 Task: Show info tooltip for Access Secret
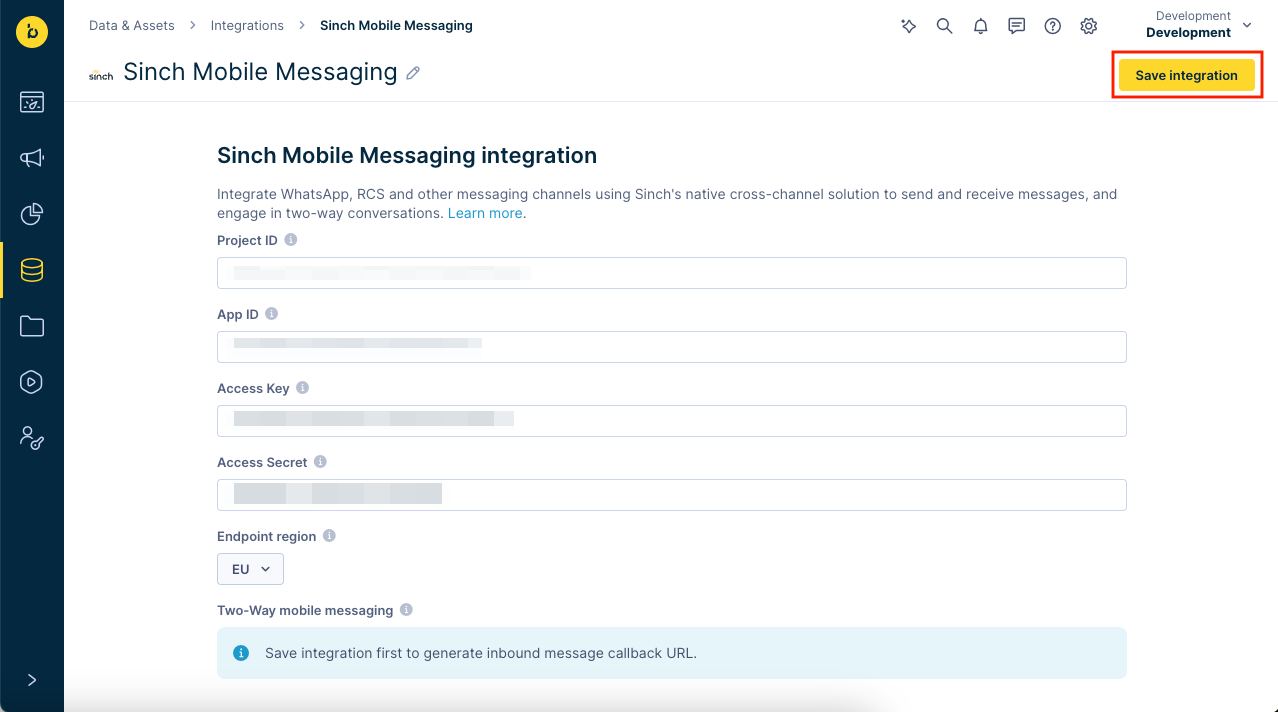tap(321, 462)
